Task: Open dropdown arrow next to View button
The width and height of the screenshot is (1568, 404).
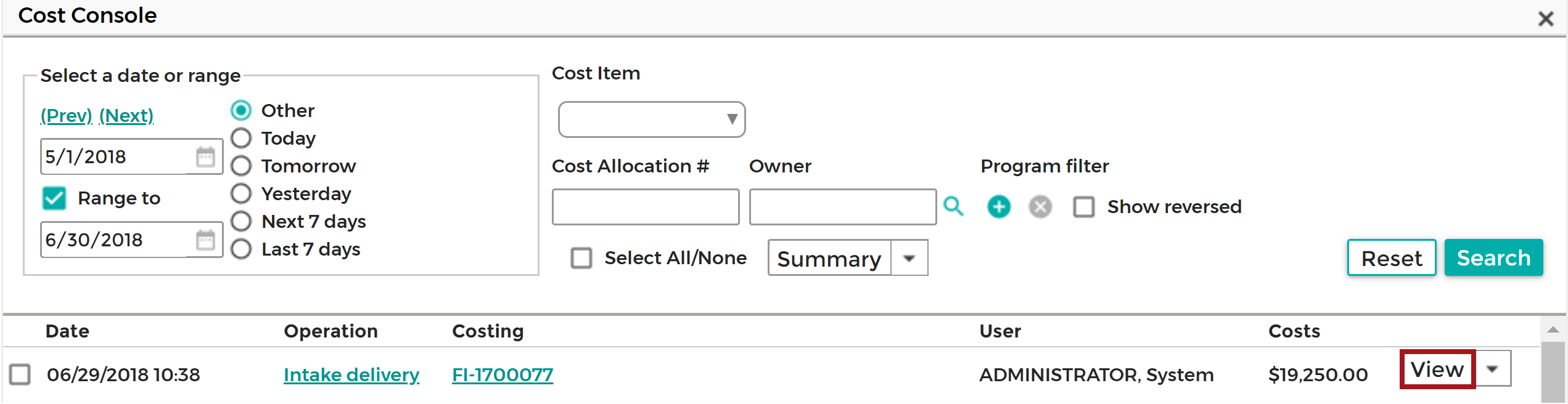Action: pyautogui.click(x=1493, y=369)
